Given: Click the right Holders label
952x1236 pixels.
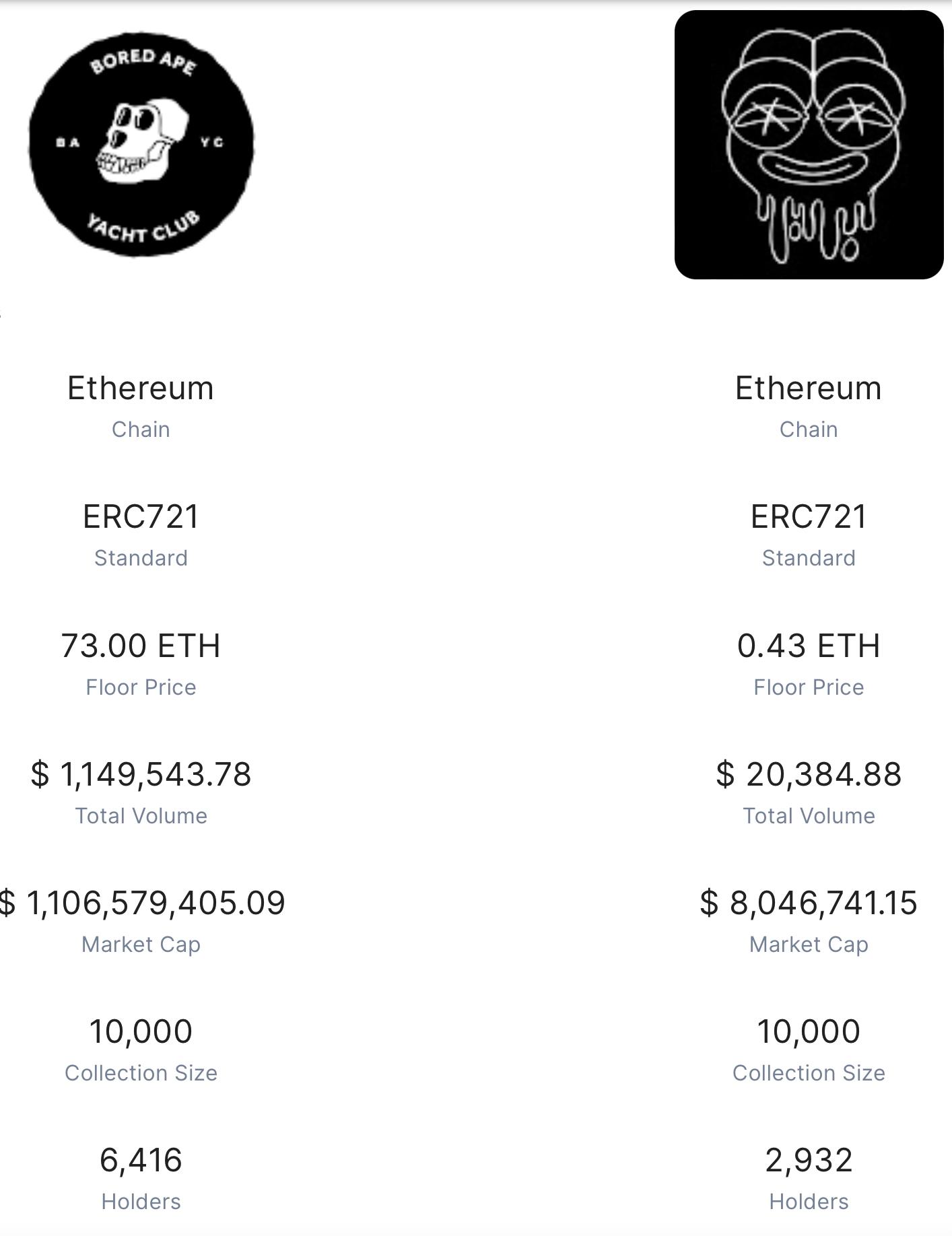Looking at the screenshot, I should click(809, 1202).
